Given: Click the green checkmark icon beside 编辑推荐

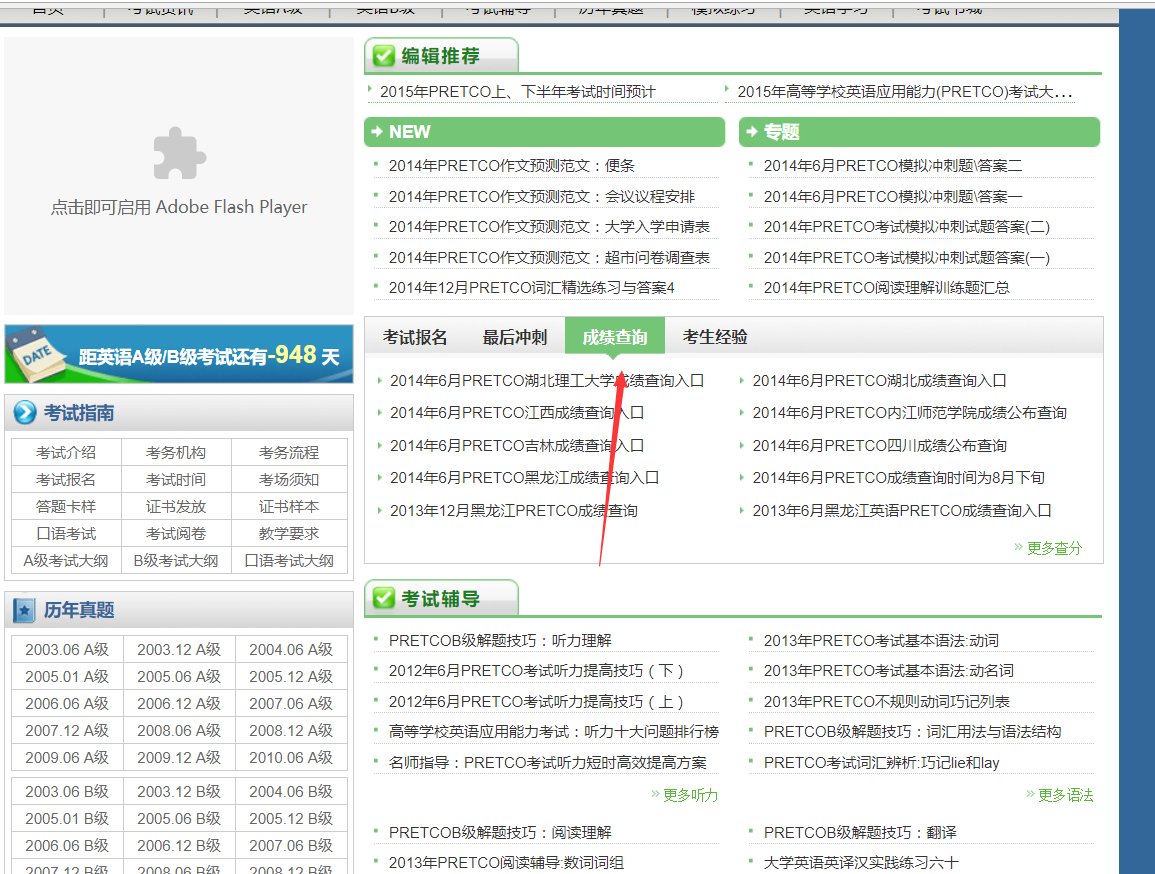Looking at the screenshot, I should coord(384,55).
